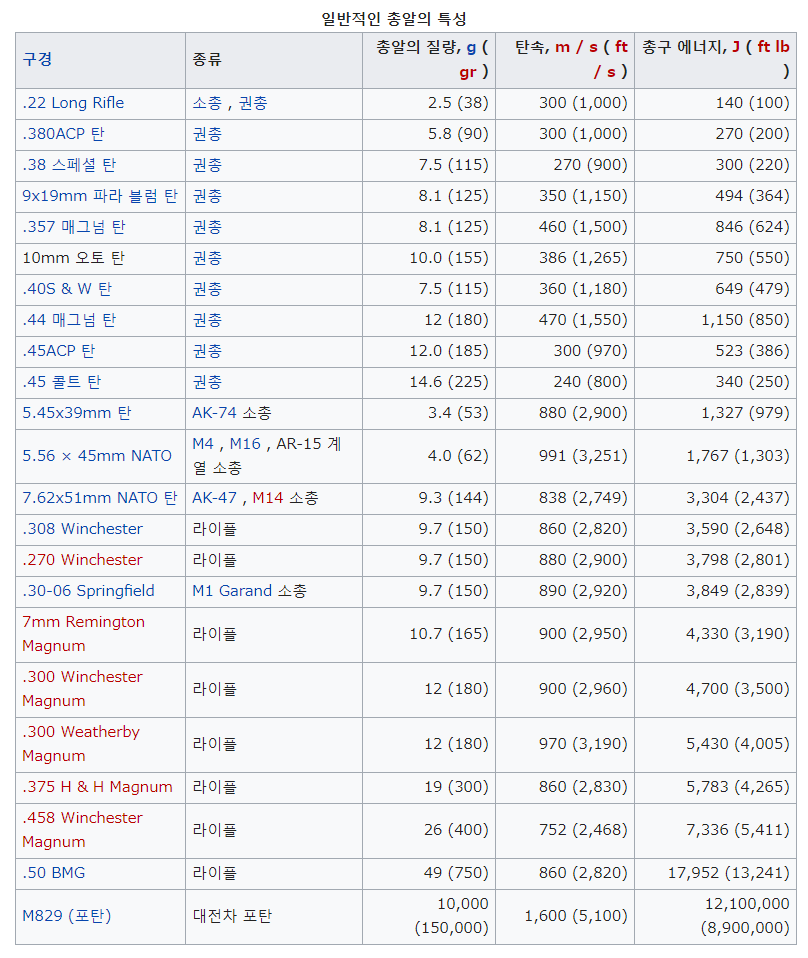
Task: Click the .40S & W 탄 link
Action: pos(67,289)
